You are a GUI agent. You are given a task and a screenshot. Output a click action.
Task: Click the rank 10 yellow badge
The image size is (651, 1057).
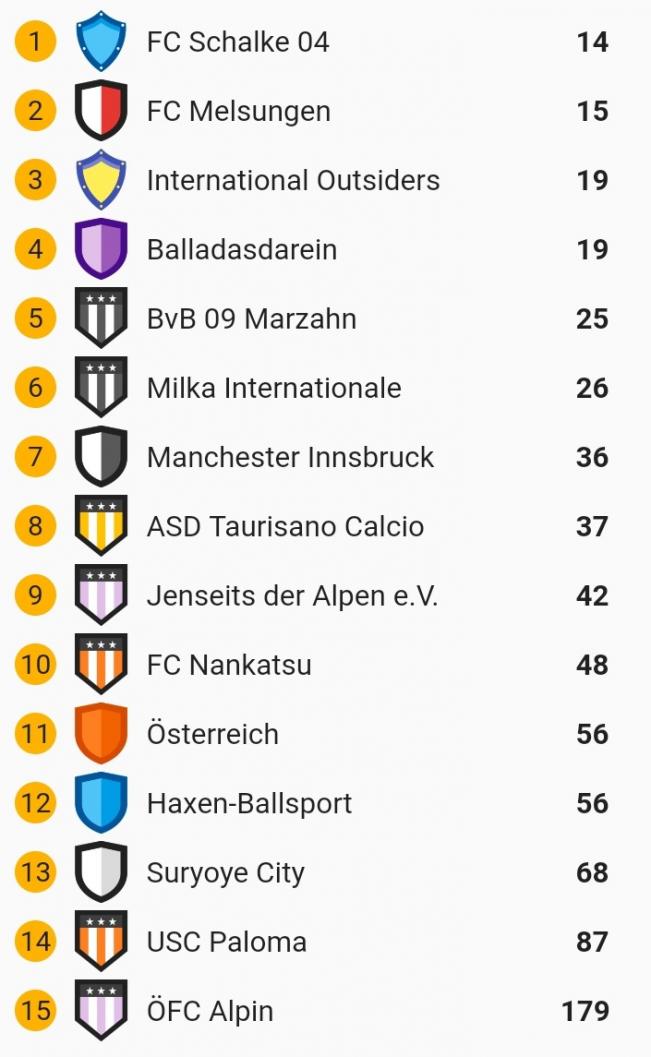(36, 665)
